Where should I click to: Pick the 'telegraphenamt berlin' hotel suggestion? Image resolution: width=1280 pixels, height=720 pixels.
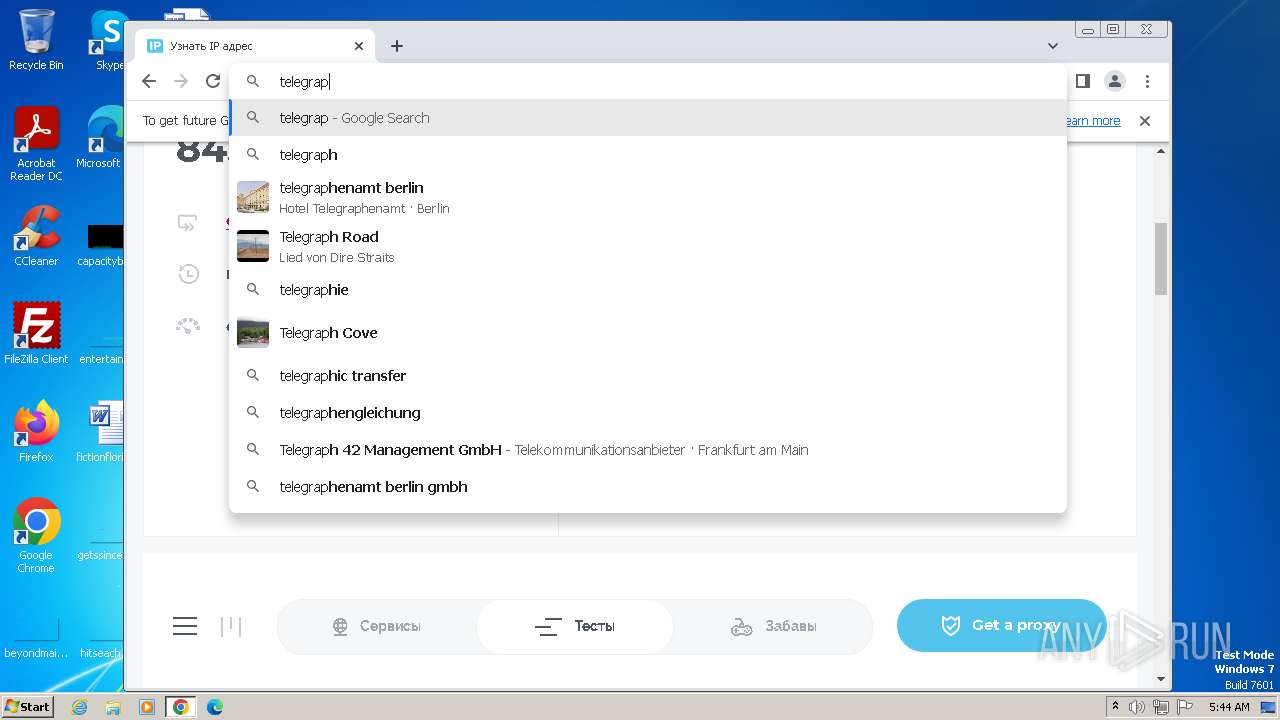click(648, 197)
